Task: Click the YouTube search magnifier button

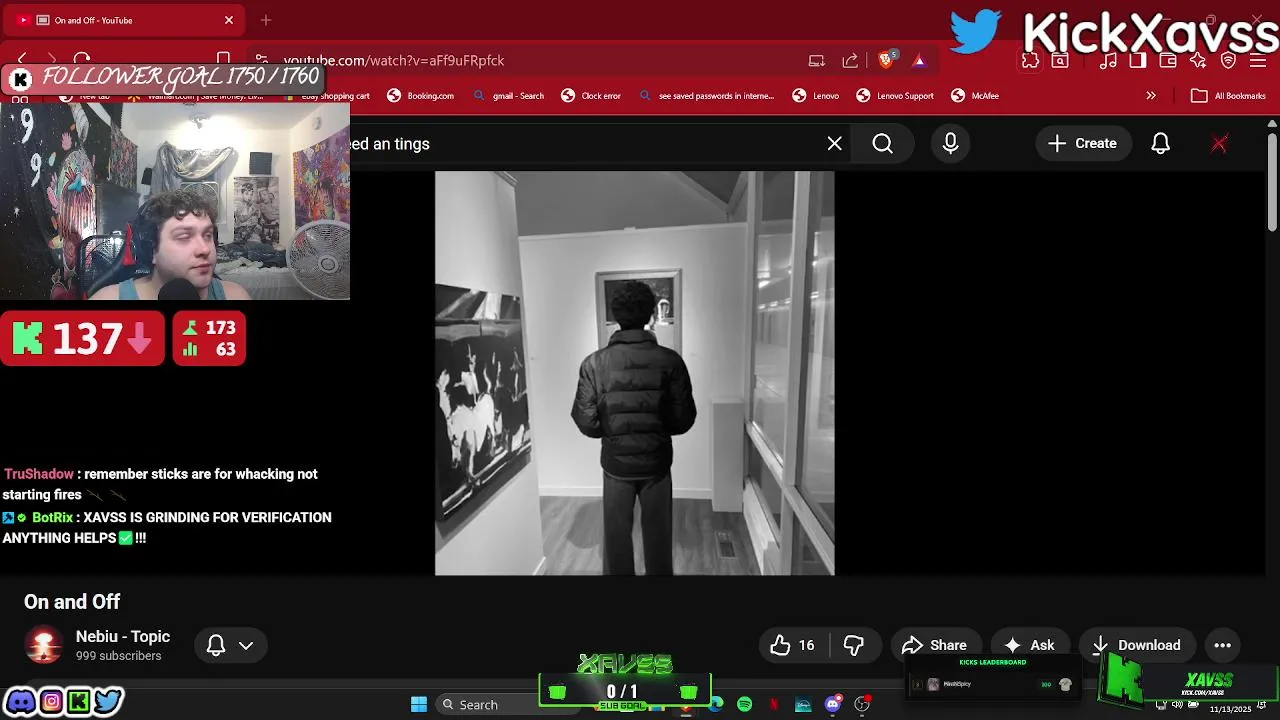Action: coord(882,144)
